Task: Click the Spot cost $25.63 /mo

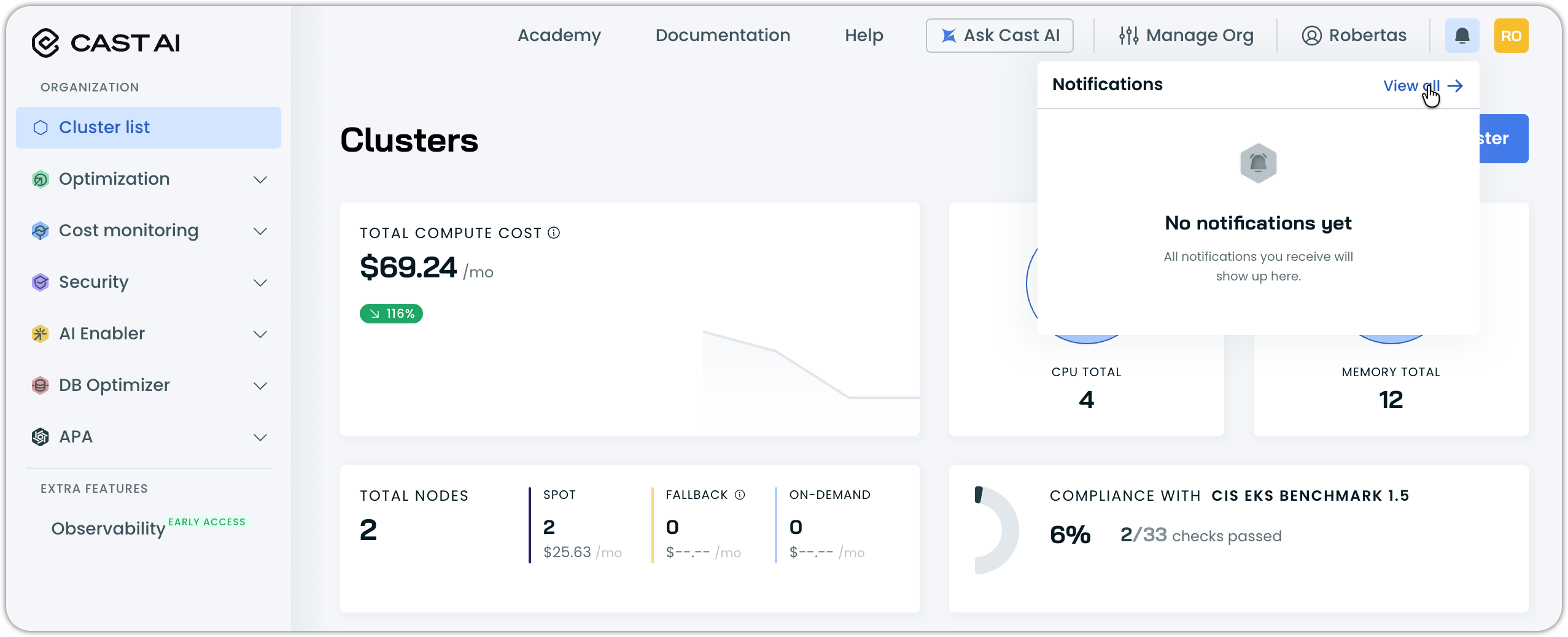Action: tap(582, 552)
